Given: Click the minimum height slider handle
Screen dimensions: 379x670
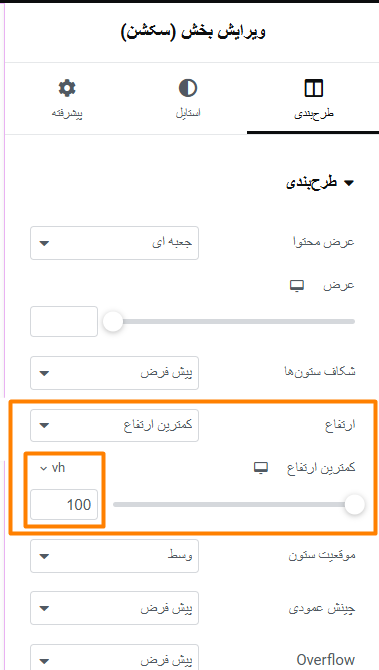Looking at the screenshot, I should pos(354,505).
